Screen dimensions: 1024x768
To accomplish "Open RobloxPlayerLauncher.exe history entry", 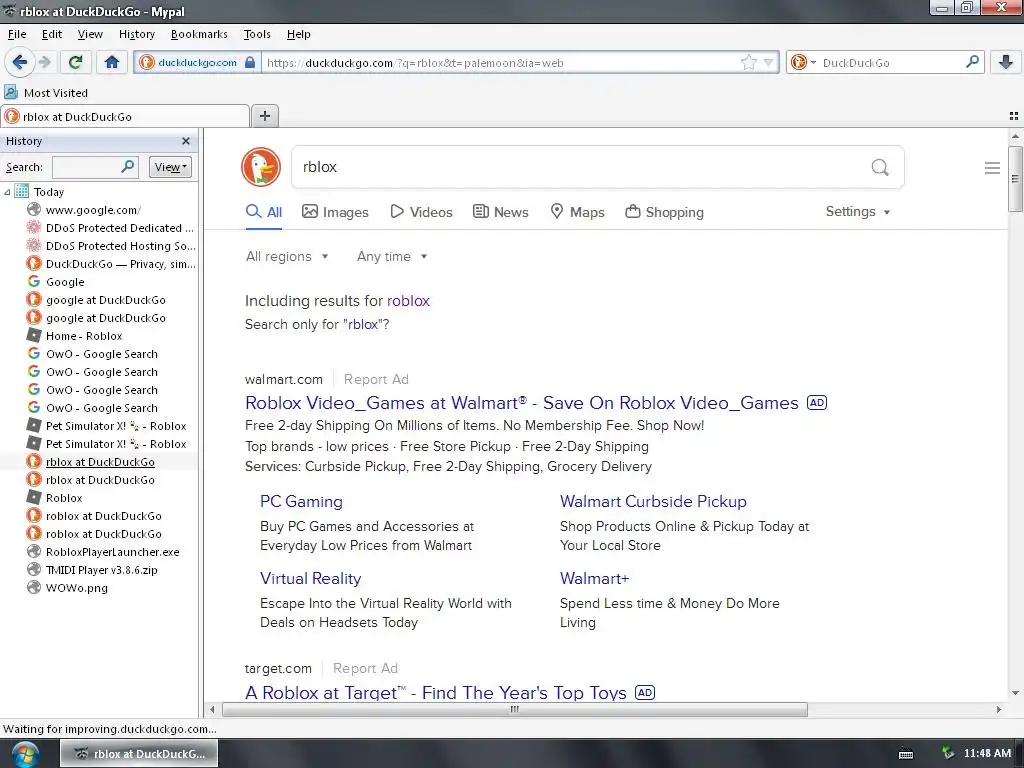I will coord(112,552).
